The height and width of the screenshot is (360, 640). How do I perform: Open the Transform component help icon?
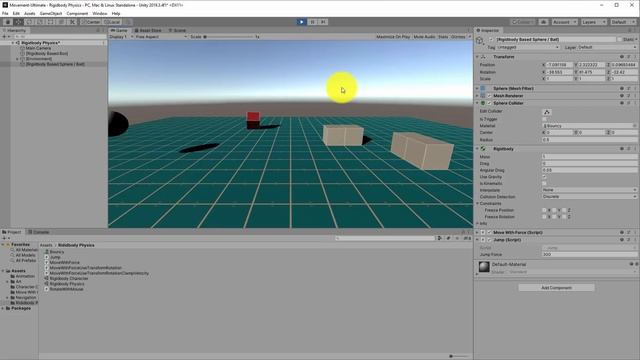[622, 57]
